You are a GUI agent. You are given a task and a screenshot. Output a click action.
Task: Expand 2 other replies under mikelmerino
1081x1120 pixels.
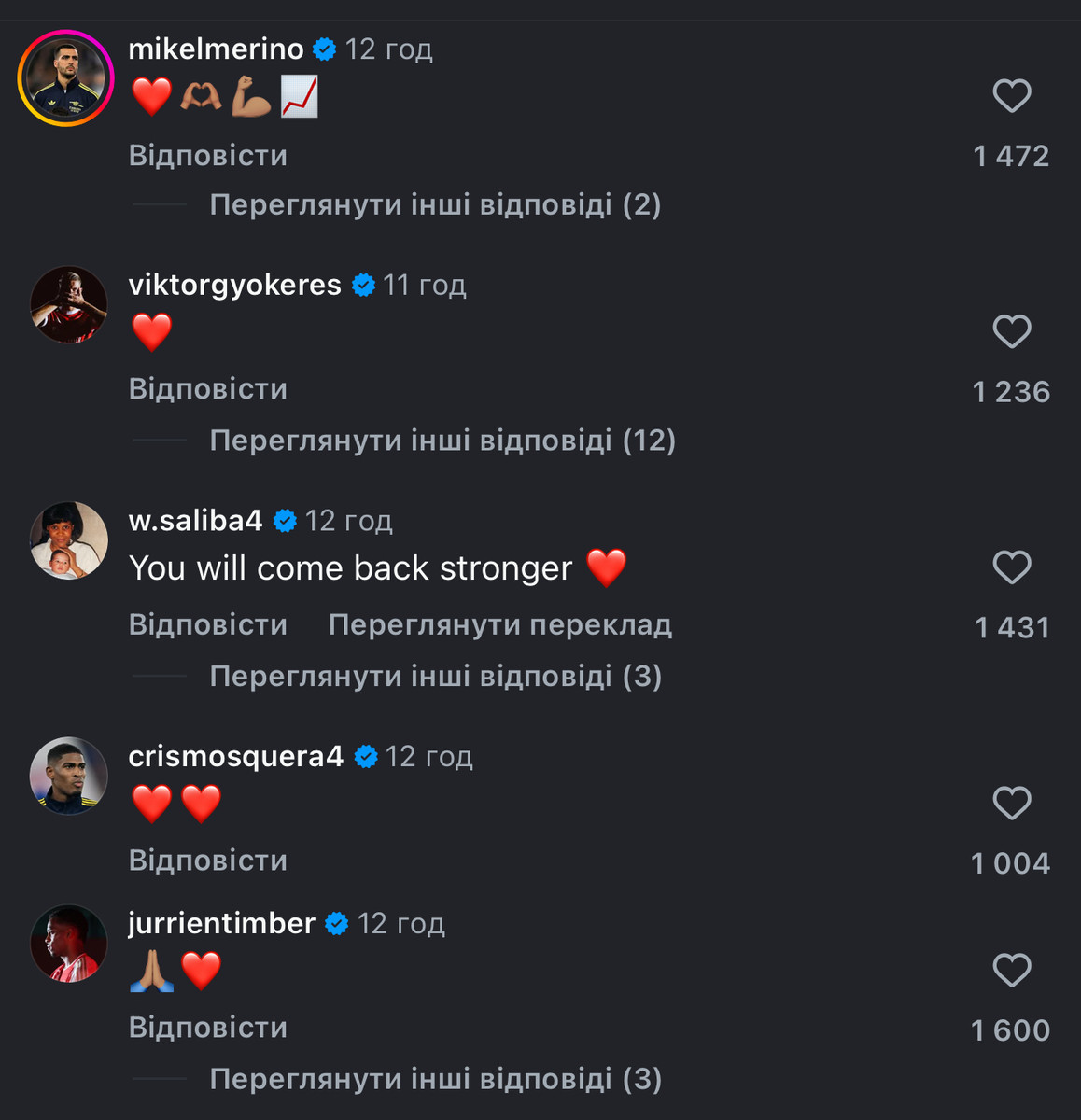435,204
